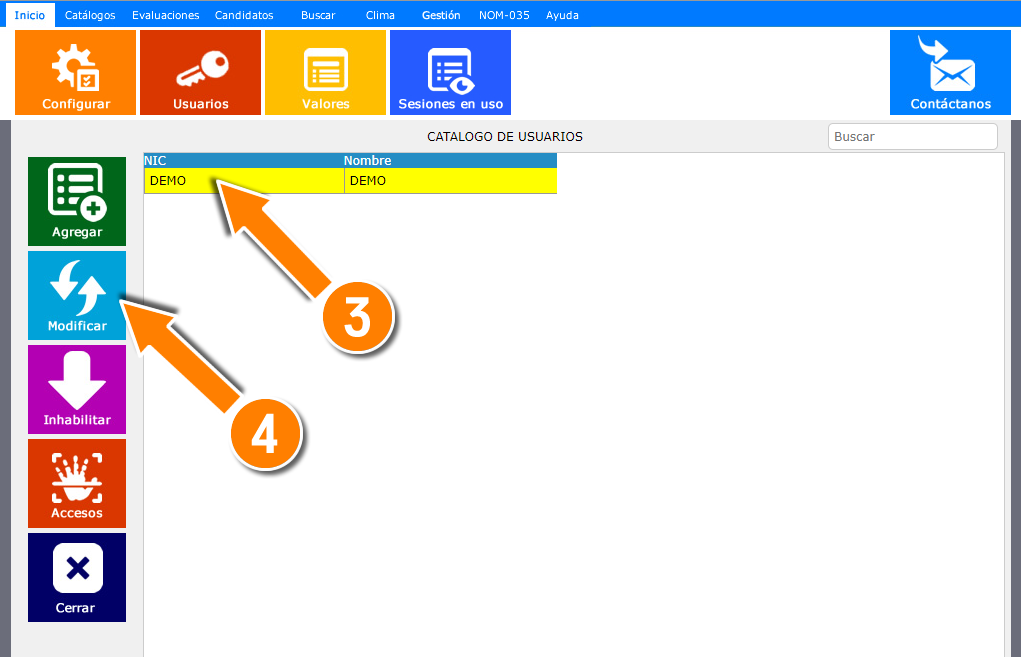Screen dimensions: 1021x657
Task: Open the Catálogos menu
Action: coord(90,15)
